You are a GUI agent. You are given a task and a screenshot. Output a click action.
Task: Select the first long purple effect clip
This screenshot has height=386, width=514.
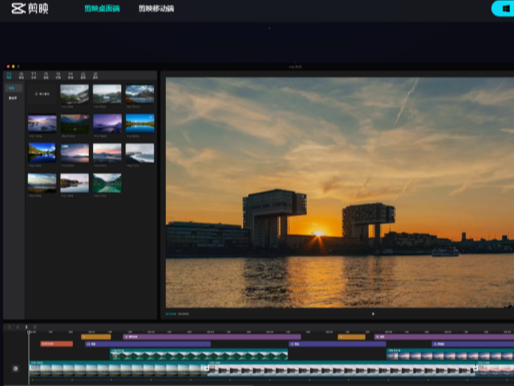[212, 337]
